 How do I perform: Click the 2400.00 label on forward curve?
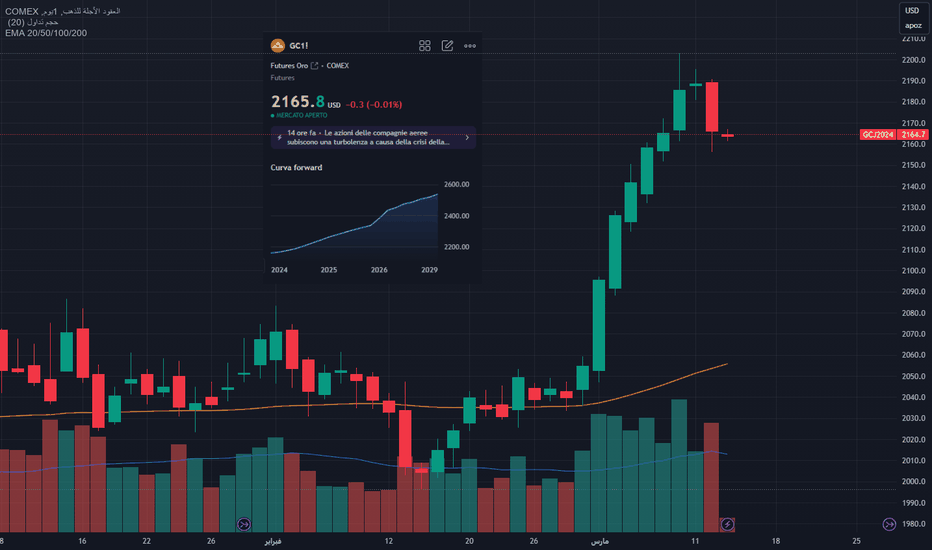point(456,216)
